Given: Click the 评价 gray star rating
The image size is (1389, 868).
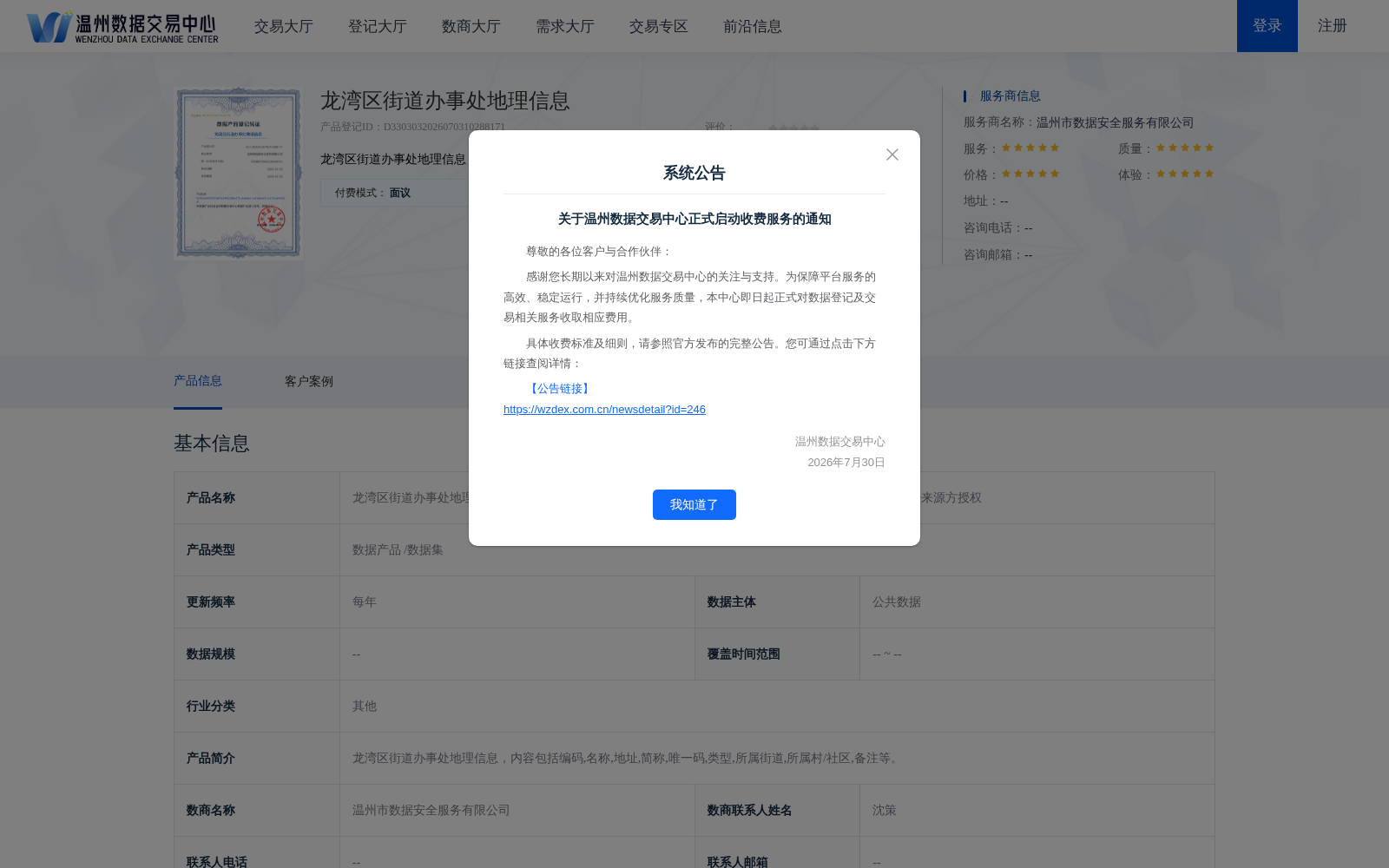Looking at the screenshot, I should (793, 127).
